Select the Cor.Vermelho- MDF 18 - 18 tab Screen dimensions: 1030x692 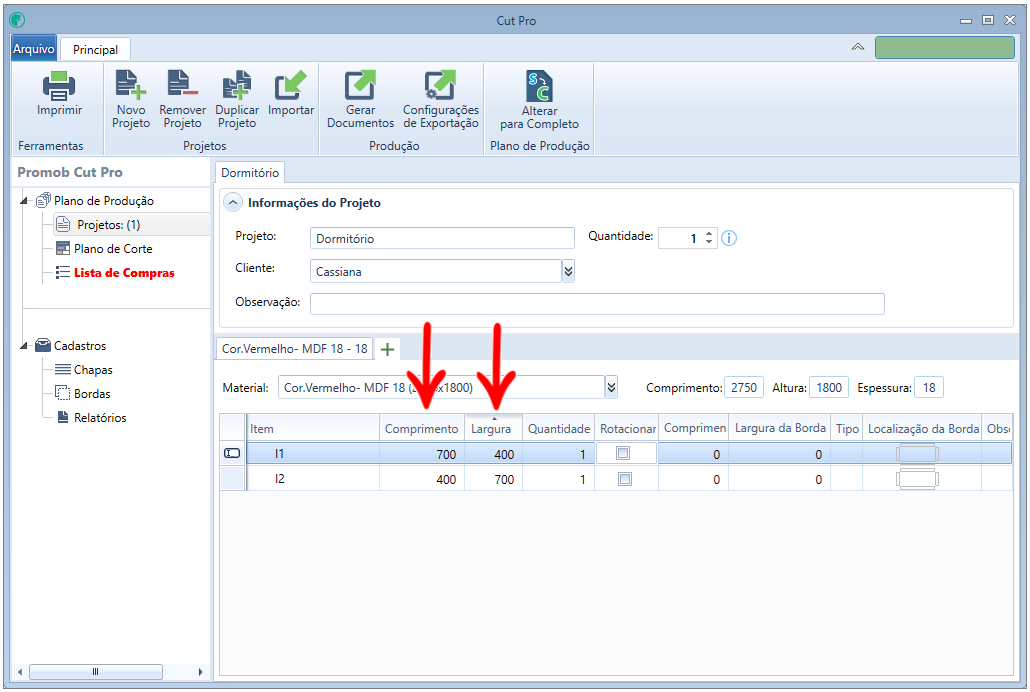click(x=294, y=349)
